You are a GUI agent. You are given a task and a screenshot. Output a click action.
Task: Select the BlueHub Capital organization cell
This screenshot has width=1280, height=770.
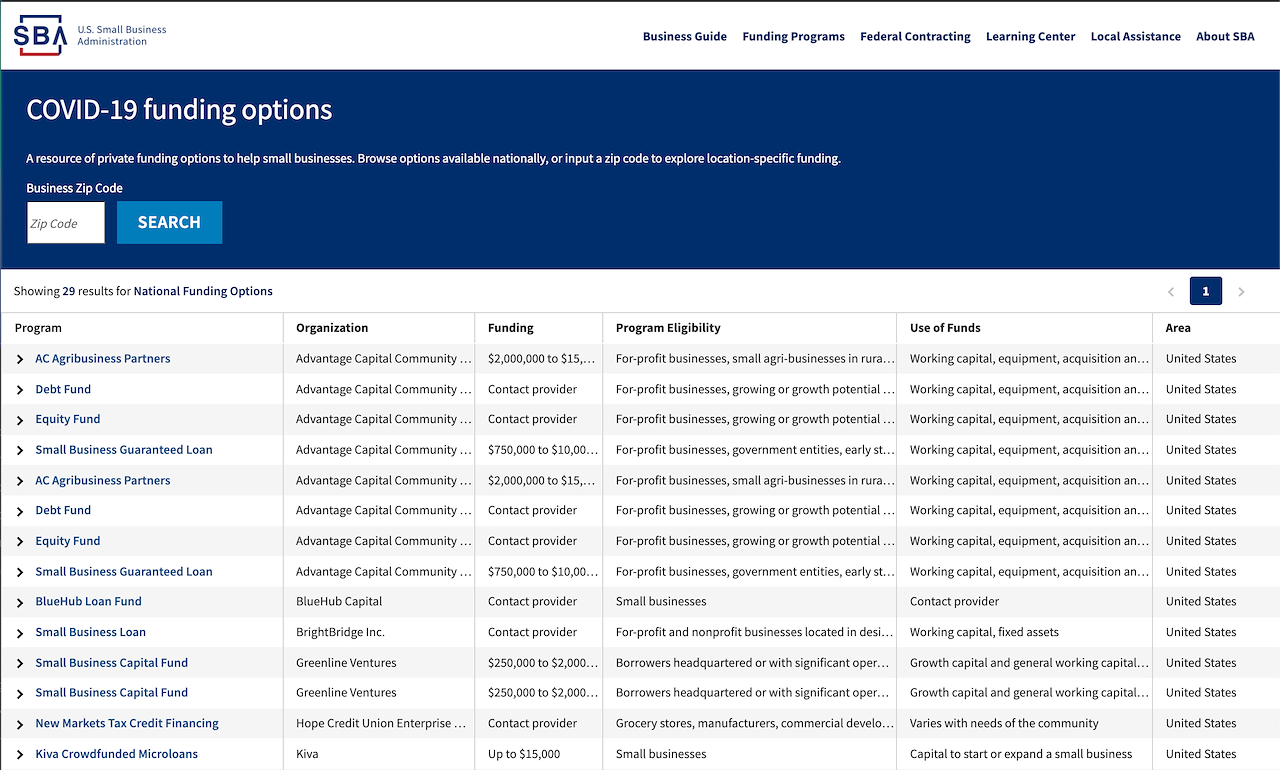click(x=339, y=601)
